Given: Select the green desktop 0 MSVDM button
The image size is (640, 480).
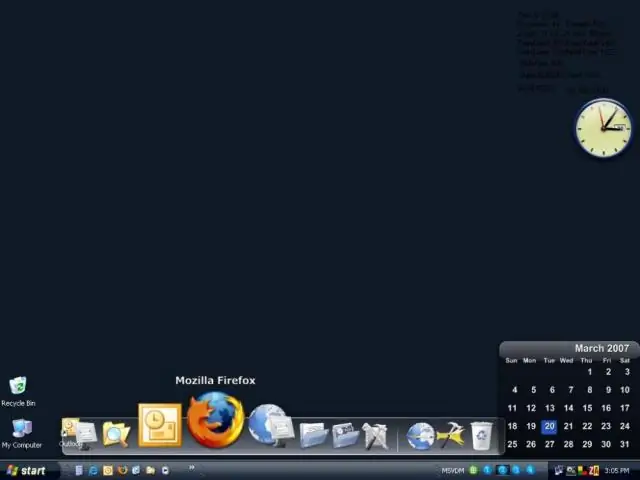Looking at the screenshot, I should pos(474,470).
